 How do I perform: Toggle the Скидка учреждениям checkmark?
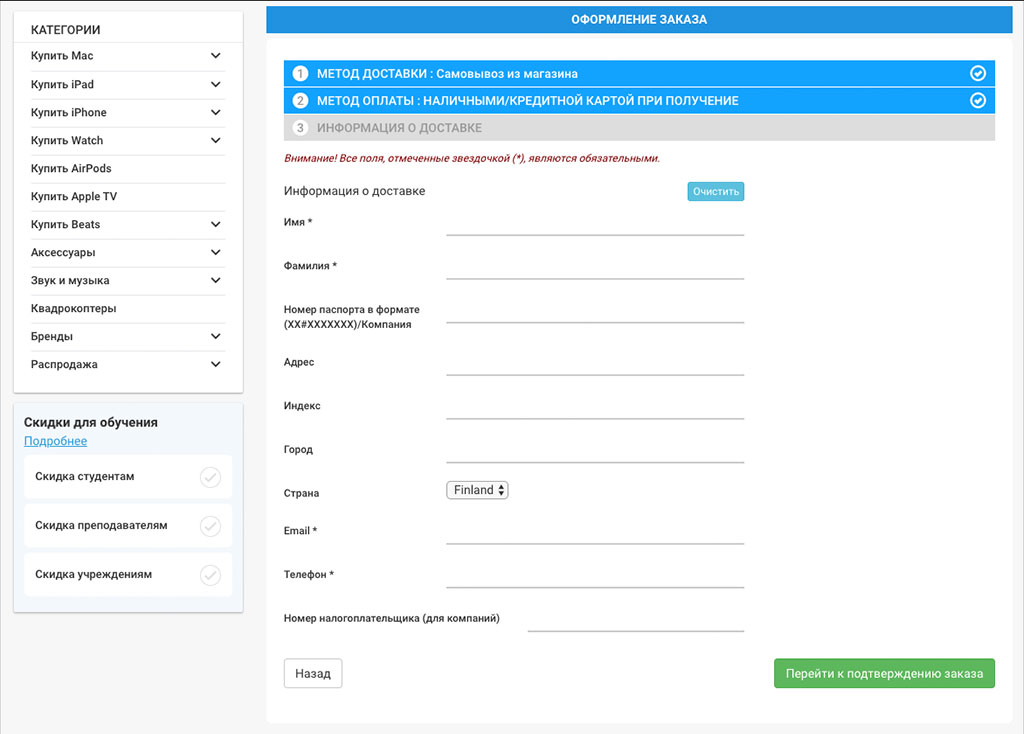pos(210,575)
